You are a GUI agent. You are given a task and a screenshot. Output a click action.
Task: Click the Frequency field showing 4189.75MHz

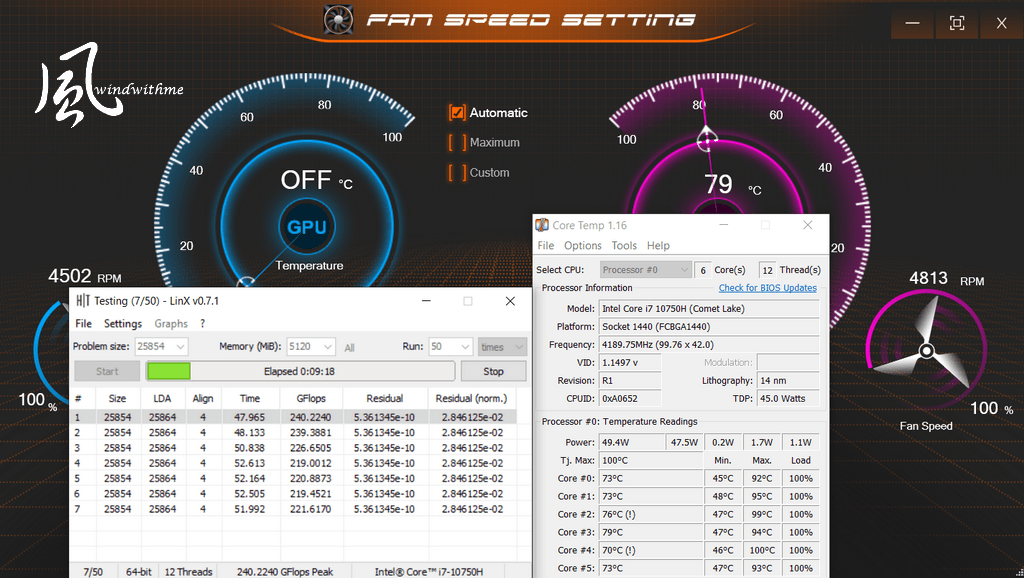click(x=709, y=344)
